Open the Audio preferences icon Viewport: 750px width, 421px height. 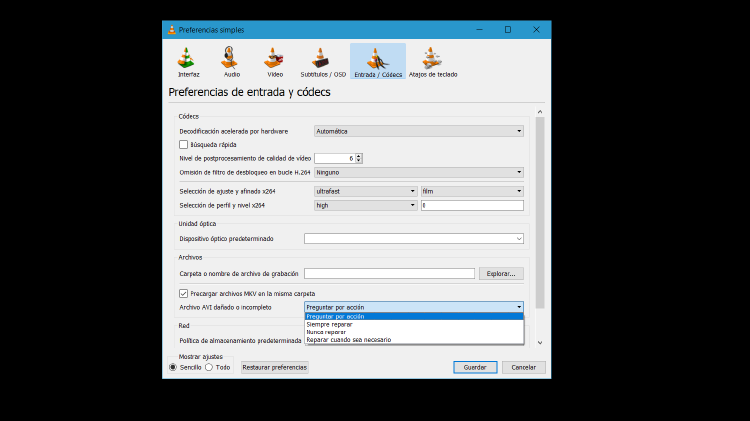(x=232, y=61)
